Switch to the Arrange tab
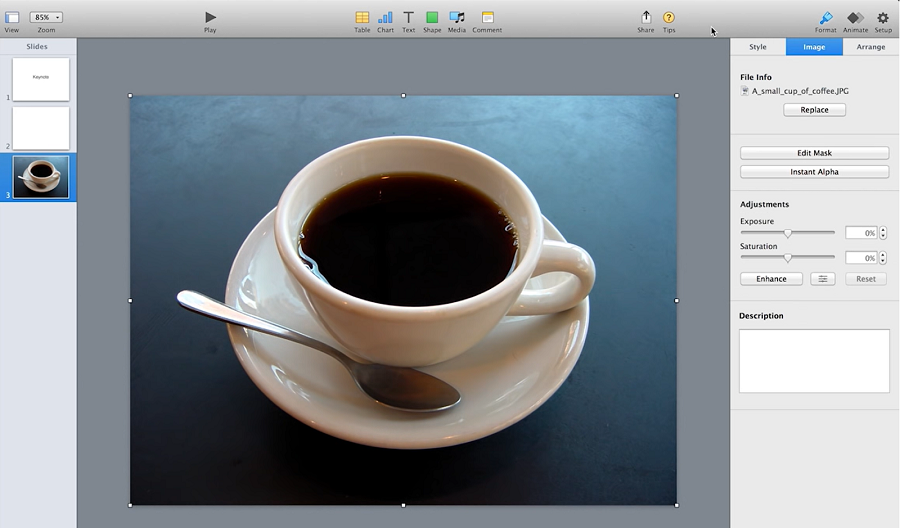Screen dimensions: 900x528 coord(870,47)
